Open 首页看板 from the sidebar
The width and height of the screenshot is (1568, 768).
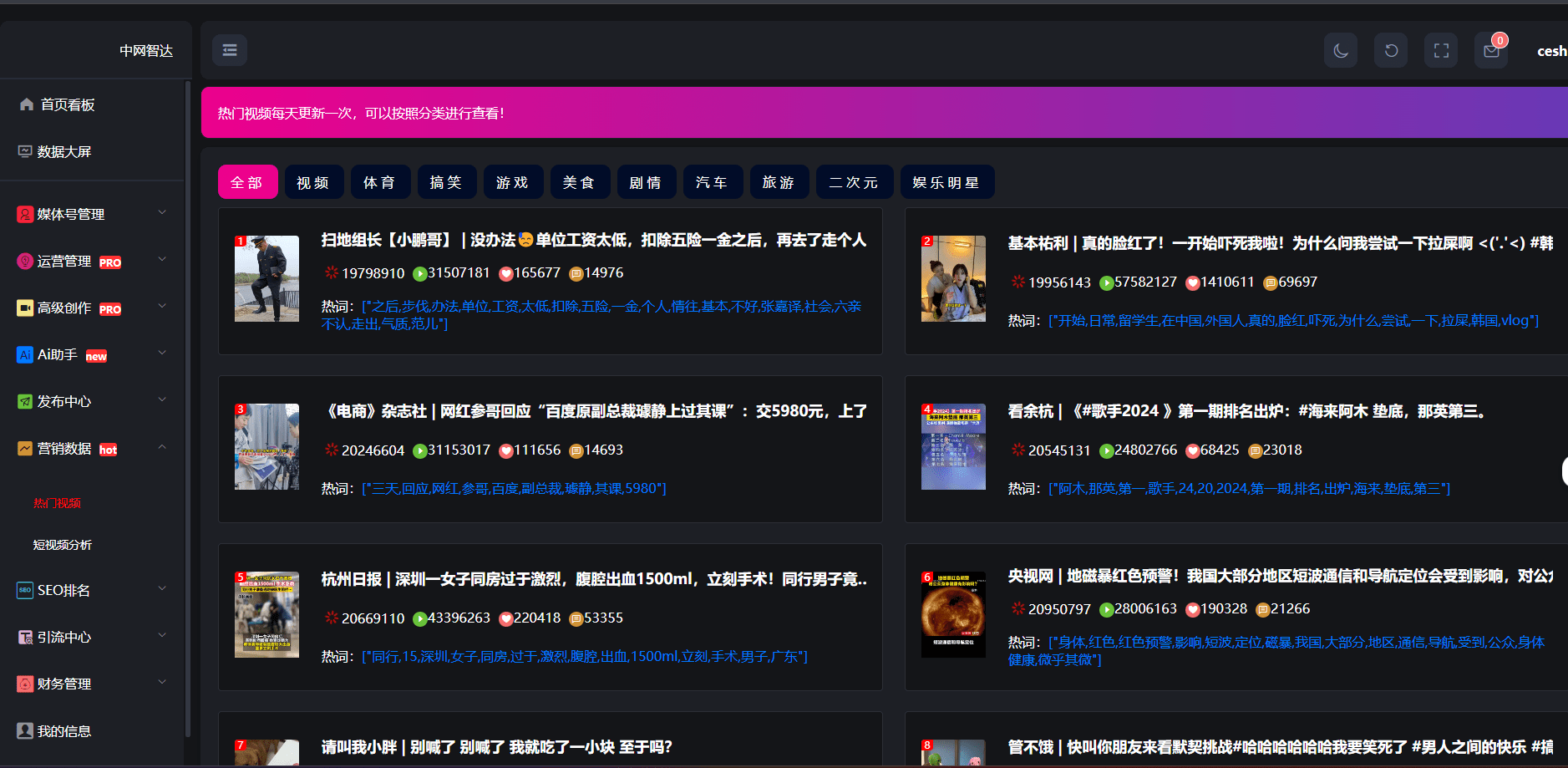pyautogui.click(x=68, y=104)
